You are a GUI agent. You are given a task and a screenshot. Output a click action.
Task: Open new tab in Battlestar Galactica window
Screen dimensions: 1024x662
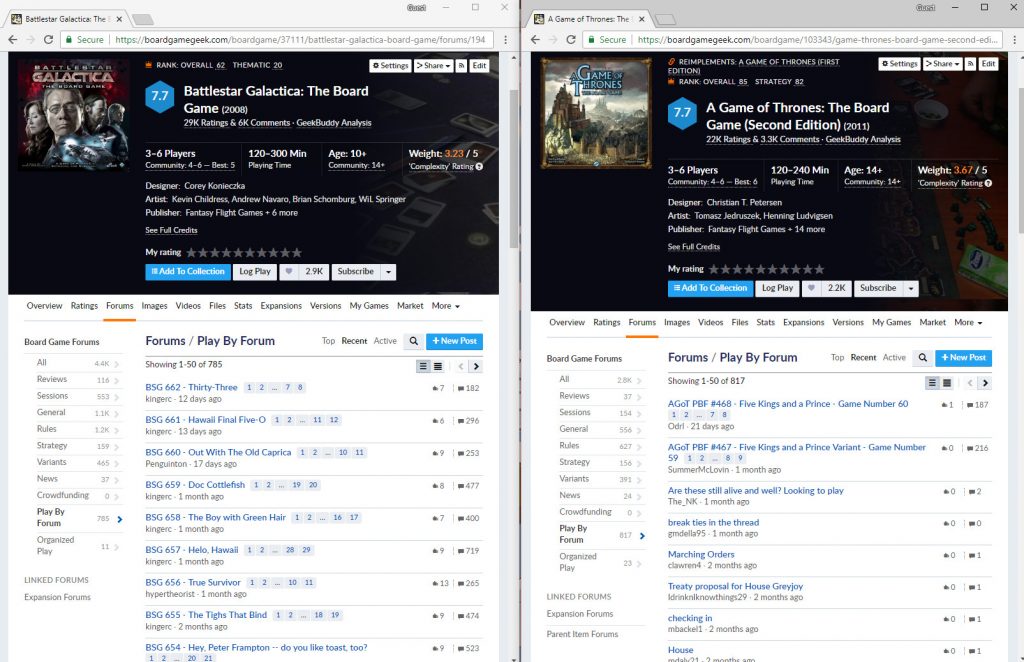143,19
